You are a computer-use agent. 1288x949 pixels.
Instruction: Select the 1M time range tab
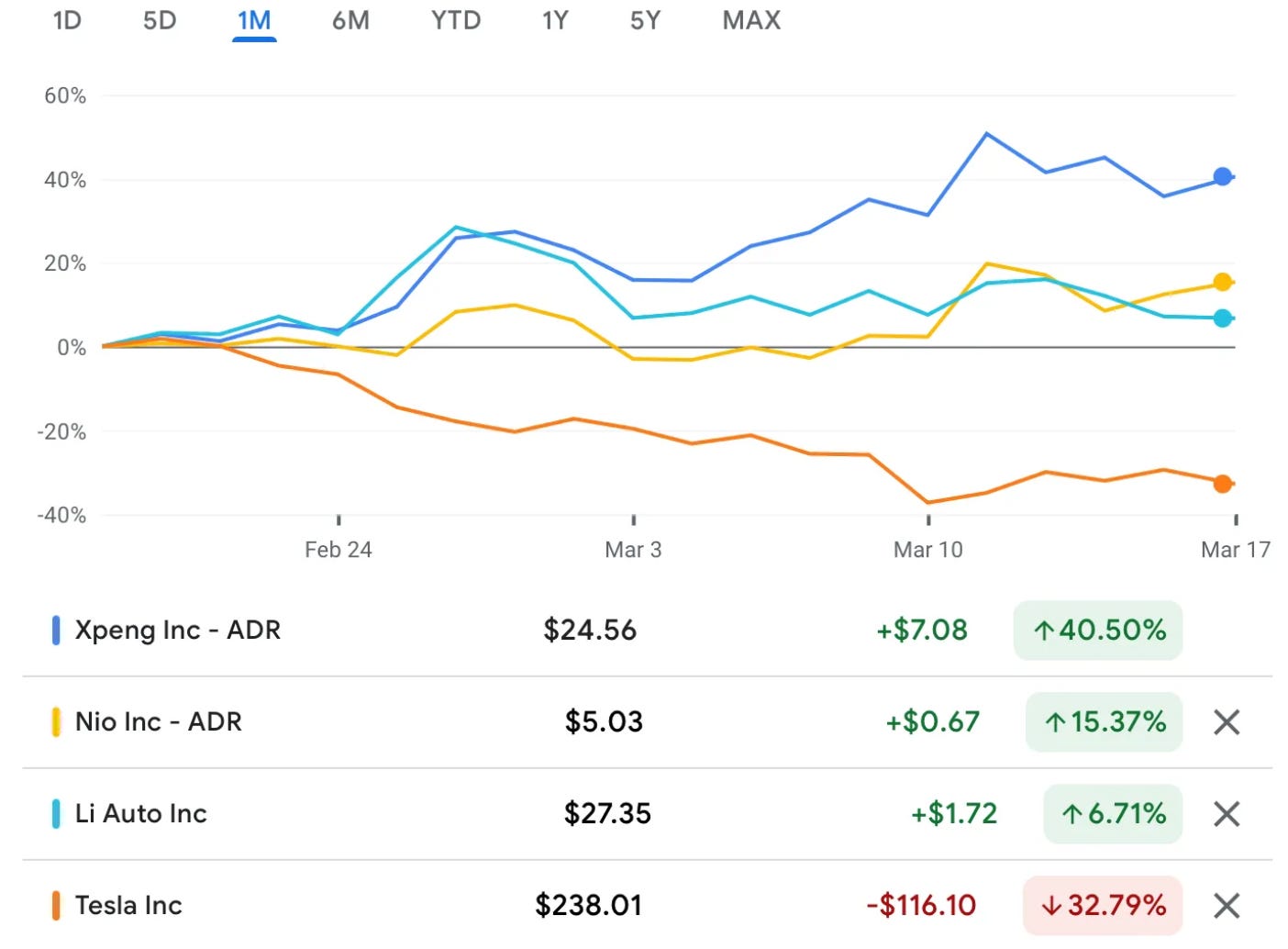(254, 20)
